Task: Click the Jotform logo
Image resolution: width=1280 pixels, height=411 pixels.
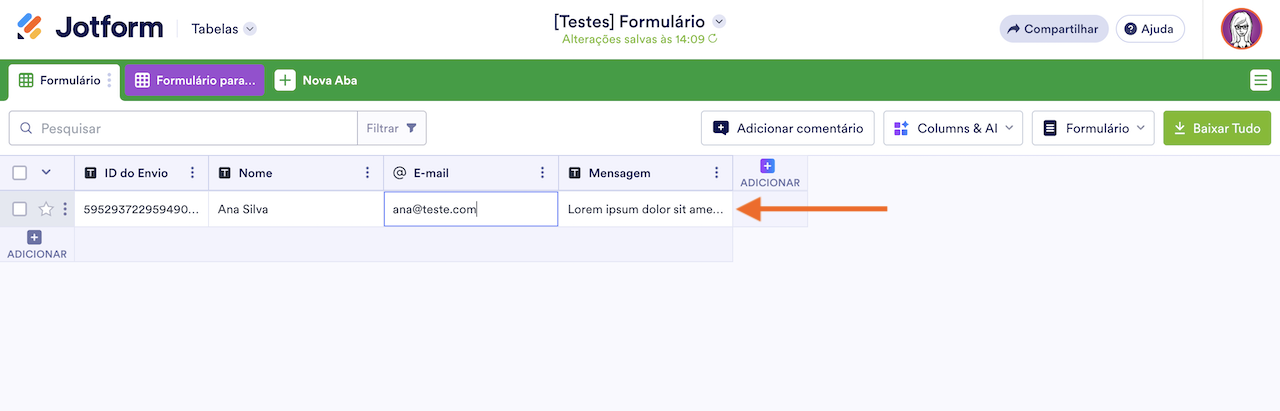Action: coord(89,28)
